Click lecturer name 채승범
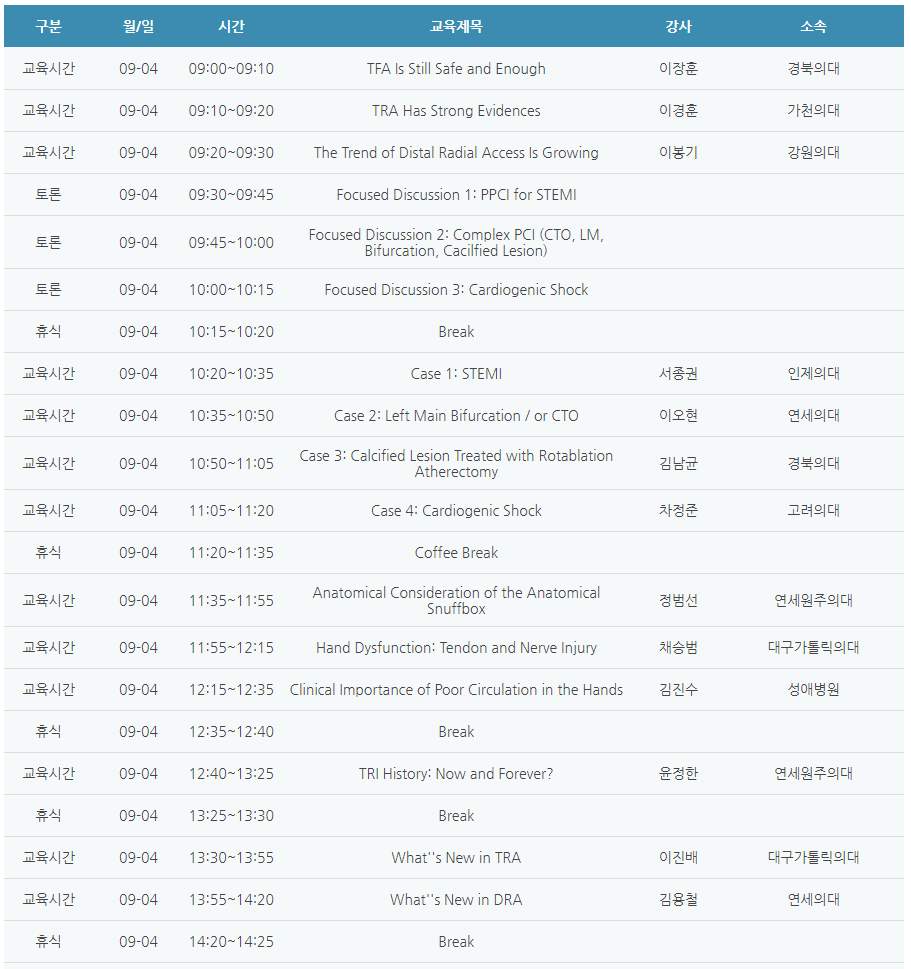911x969 pixels. point(678,648)
